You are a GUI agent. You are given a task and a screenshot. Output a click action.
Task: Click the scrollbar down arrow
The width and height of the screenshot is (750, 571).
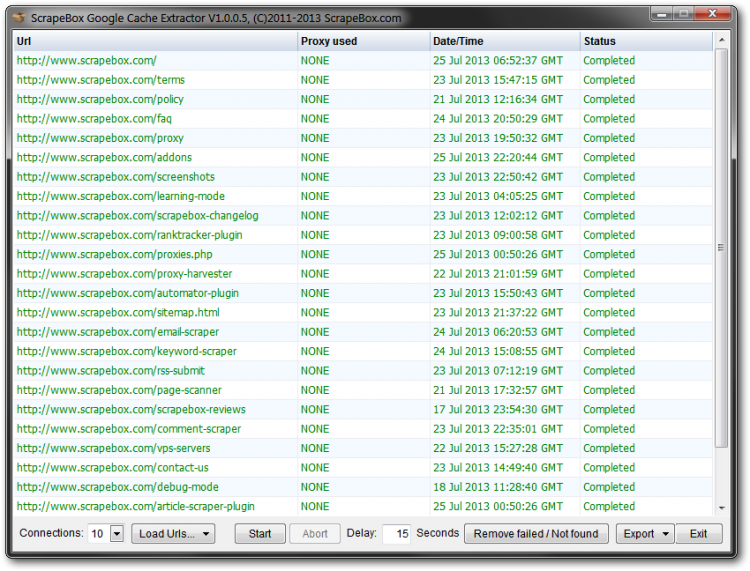pyautogui.click(x=721, y=508)
